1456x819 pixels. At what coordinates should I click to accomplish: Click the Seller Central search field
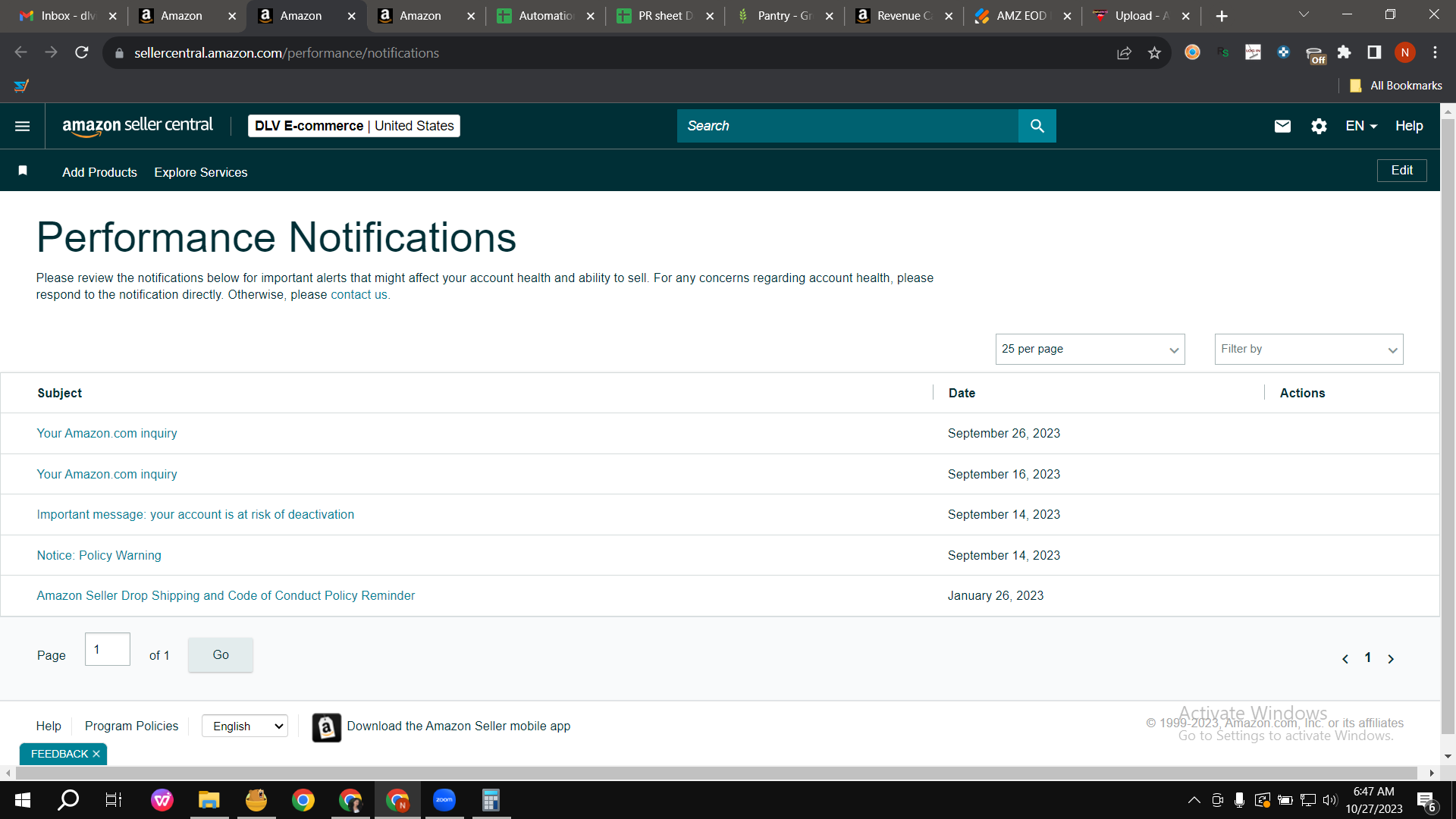click(847, 126)
